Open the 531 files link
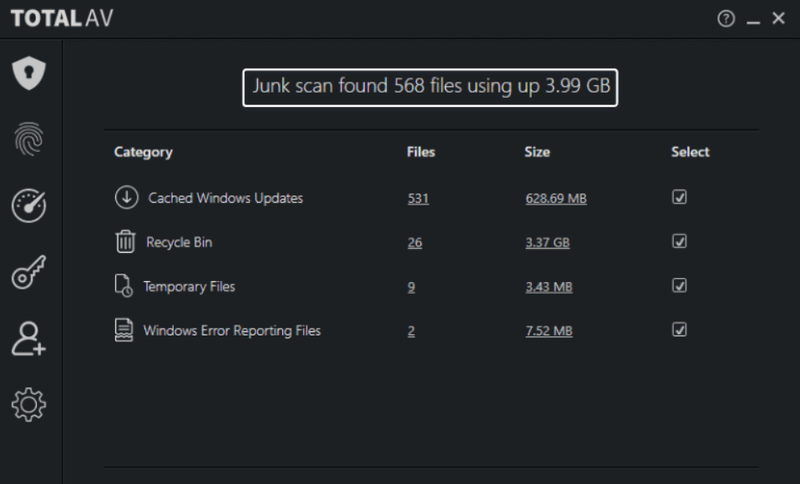Screen dimensions: 800x484 coord(418,199)
